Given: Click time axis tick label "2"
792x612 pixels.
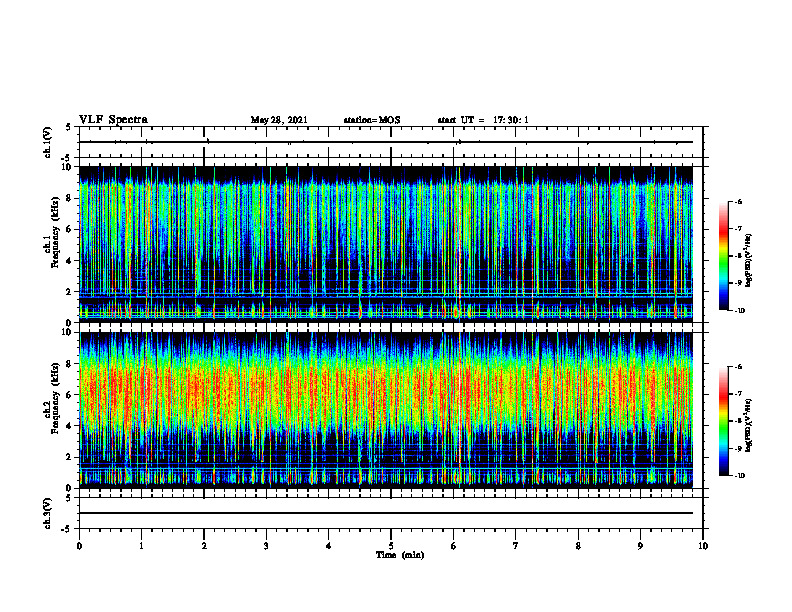Looking at the screenshot, I should (x=204, y=546).
